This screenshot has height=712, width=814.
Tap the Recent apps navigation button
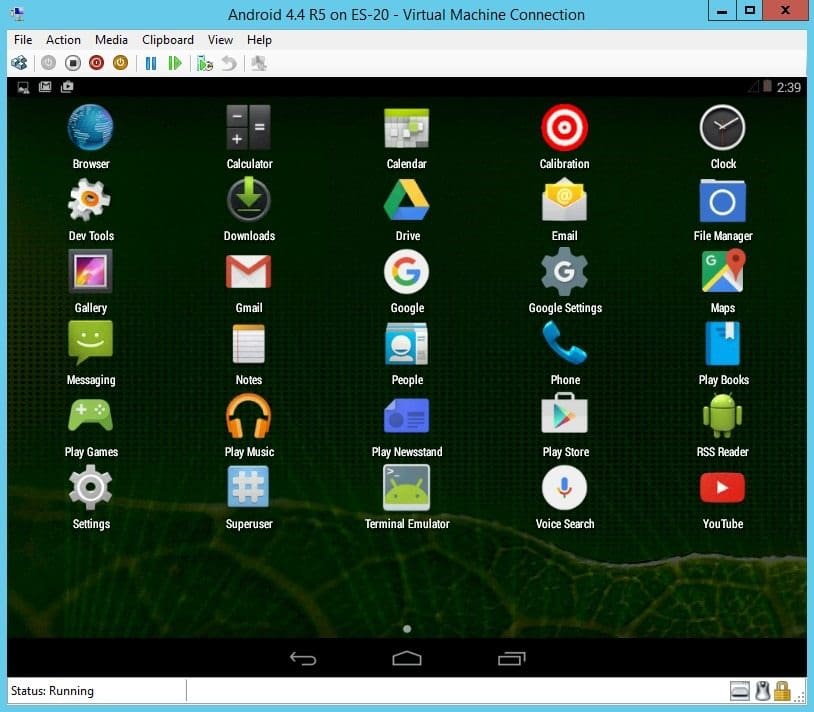pos(512,659)
